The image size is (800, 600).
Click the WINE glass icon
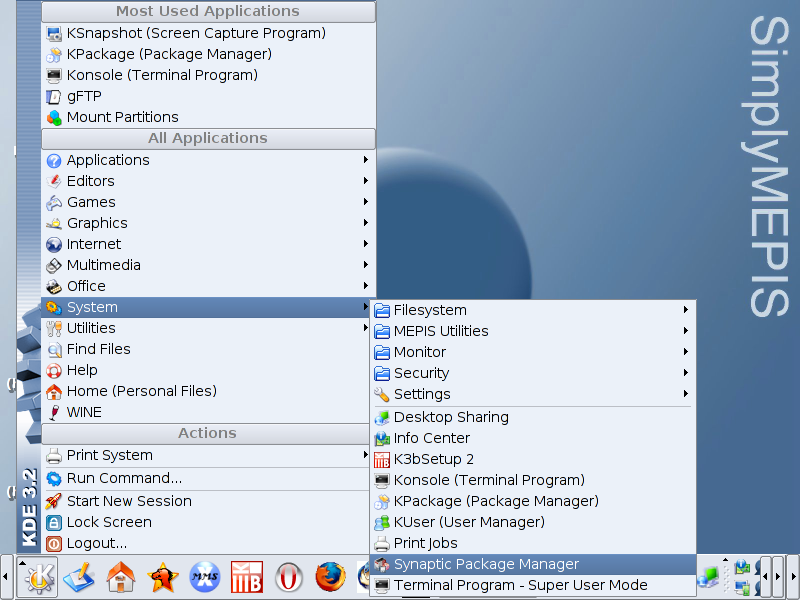54,412
